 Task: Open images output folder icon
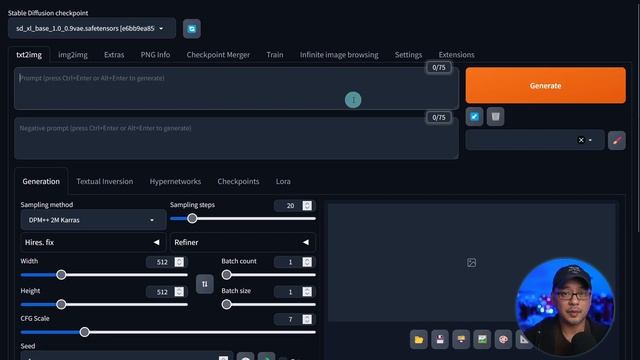(x=419, y=340)
